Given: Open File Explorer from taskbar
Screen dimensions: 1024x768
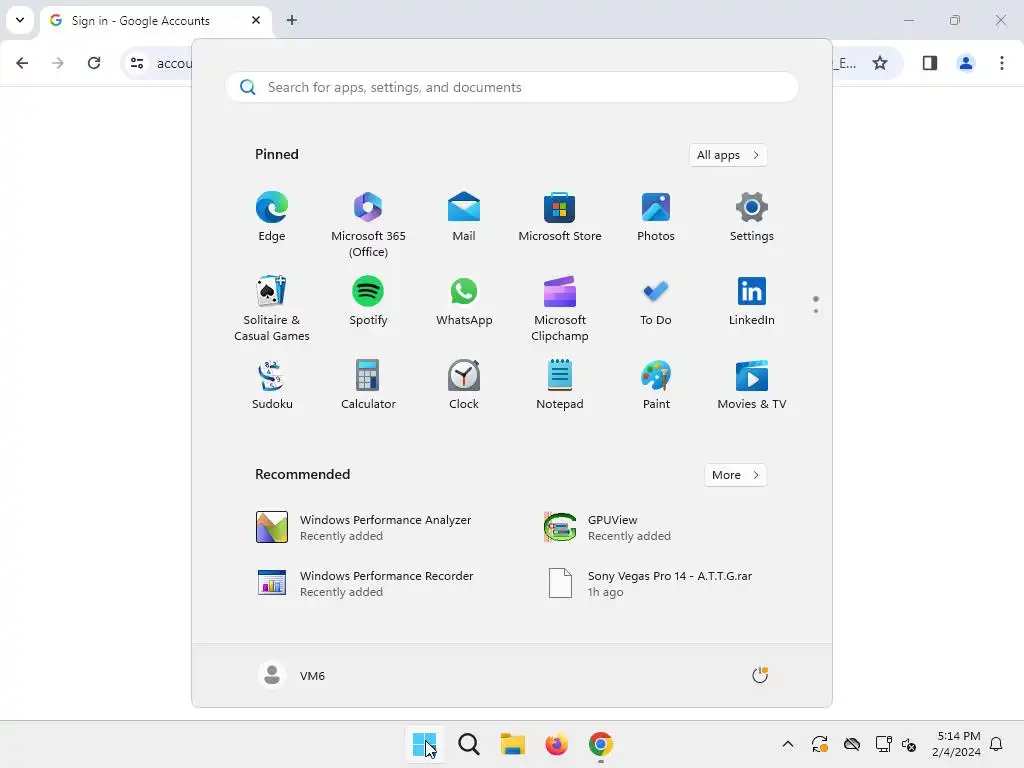Looking at the screenshot, I should tap(513, 744).
